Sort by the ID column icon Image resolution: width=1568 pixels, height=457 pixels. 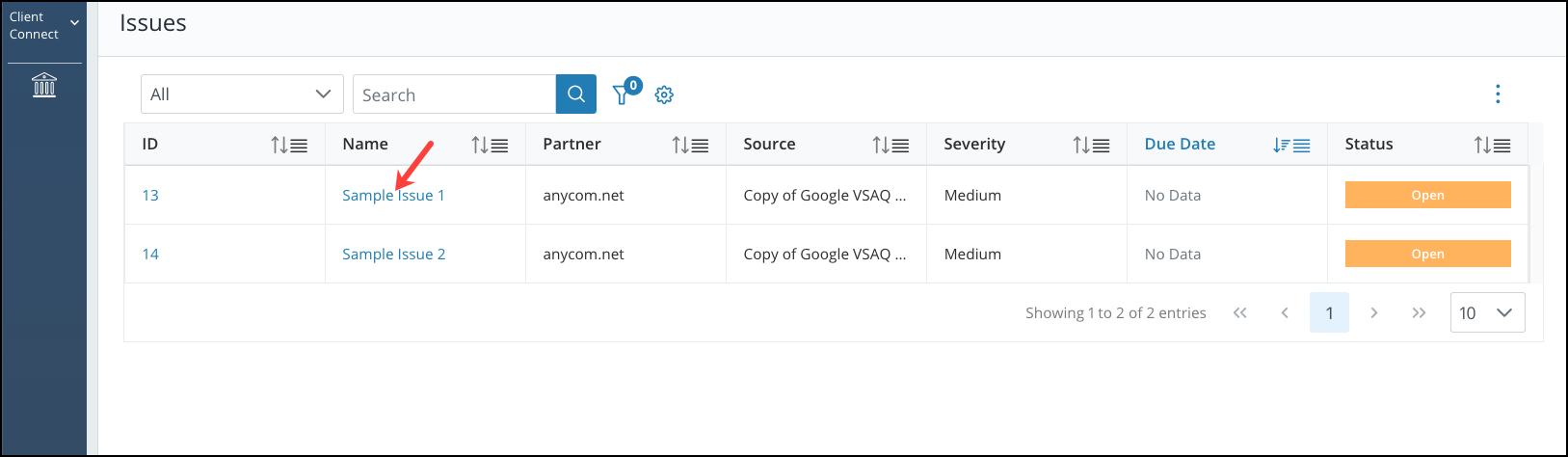[289, 145]
